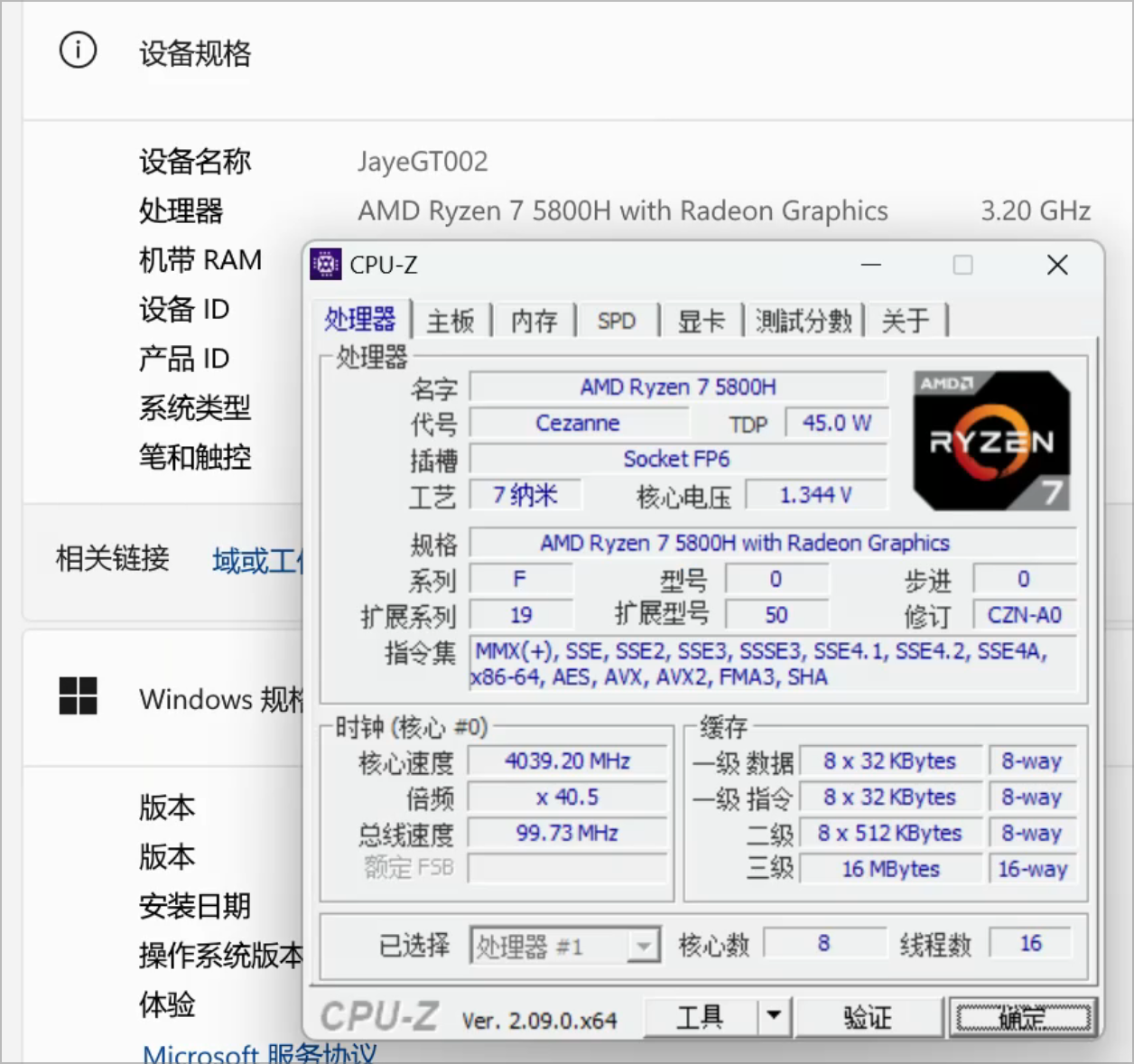Go to the 显卡 tab
The image size is (1134, 1064).
click(702, 321)
